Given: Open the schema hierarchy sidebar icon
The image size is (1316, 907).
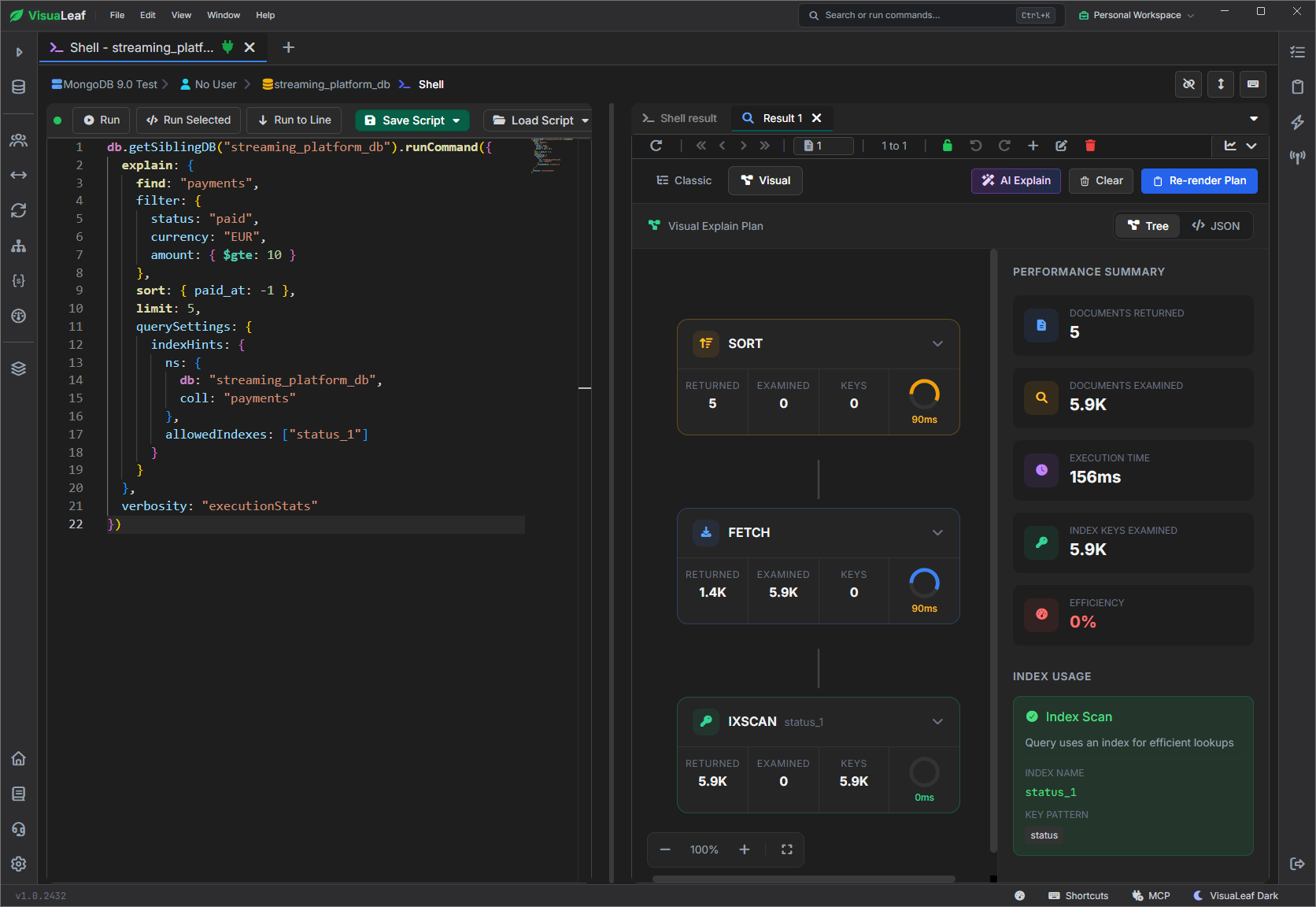Looking at the screenshot, I should 19,246.
